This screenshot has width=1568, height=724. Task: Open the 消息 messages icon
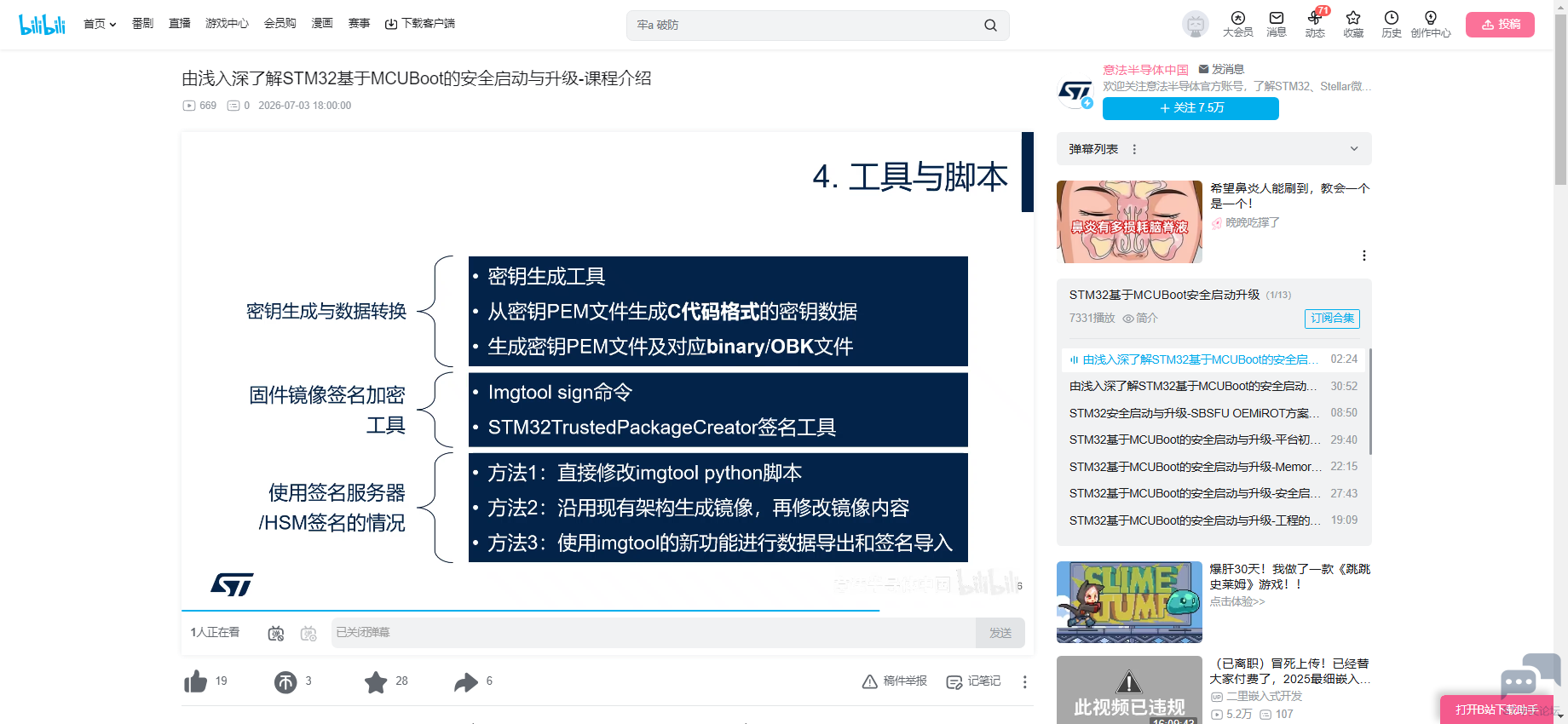click(1277, 24)
